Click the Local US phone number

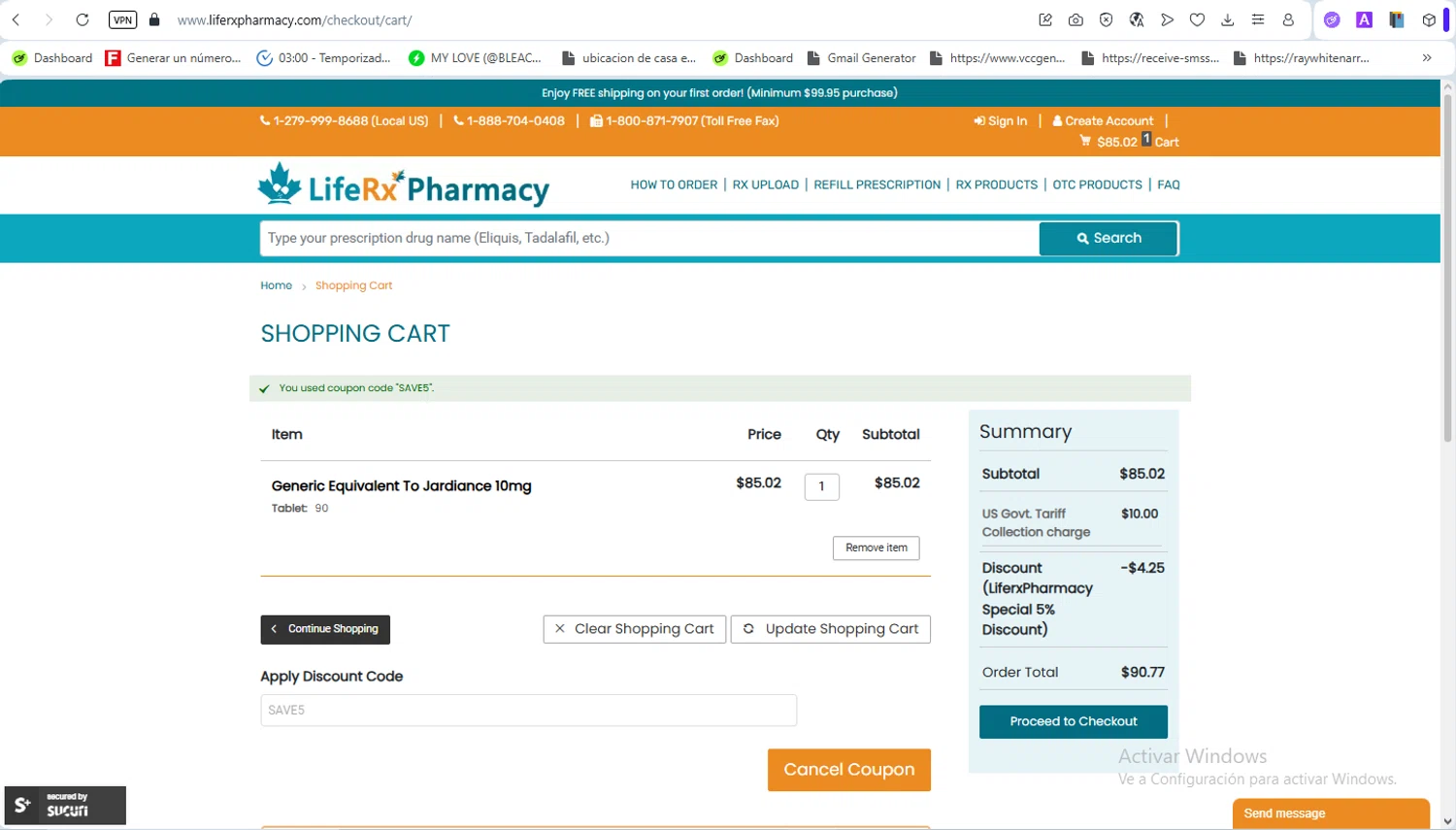tap(345, 121)
